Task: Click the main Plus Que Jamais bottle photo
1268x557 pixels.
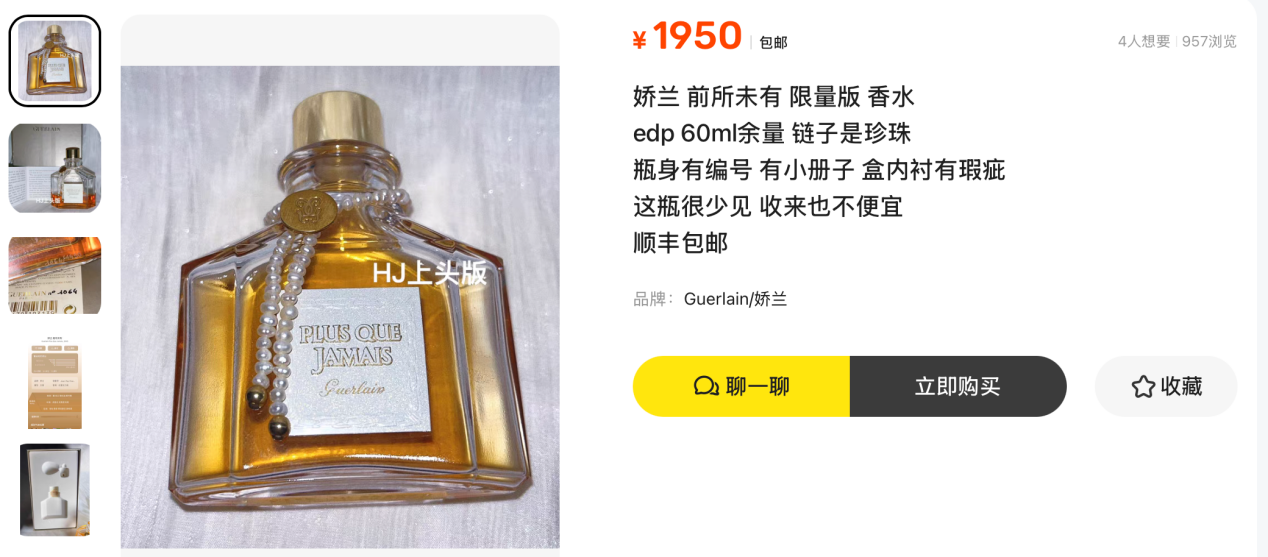Action: (340, 307)
